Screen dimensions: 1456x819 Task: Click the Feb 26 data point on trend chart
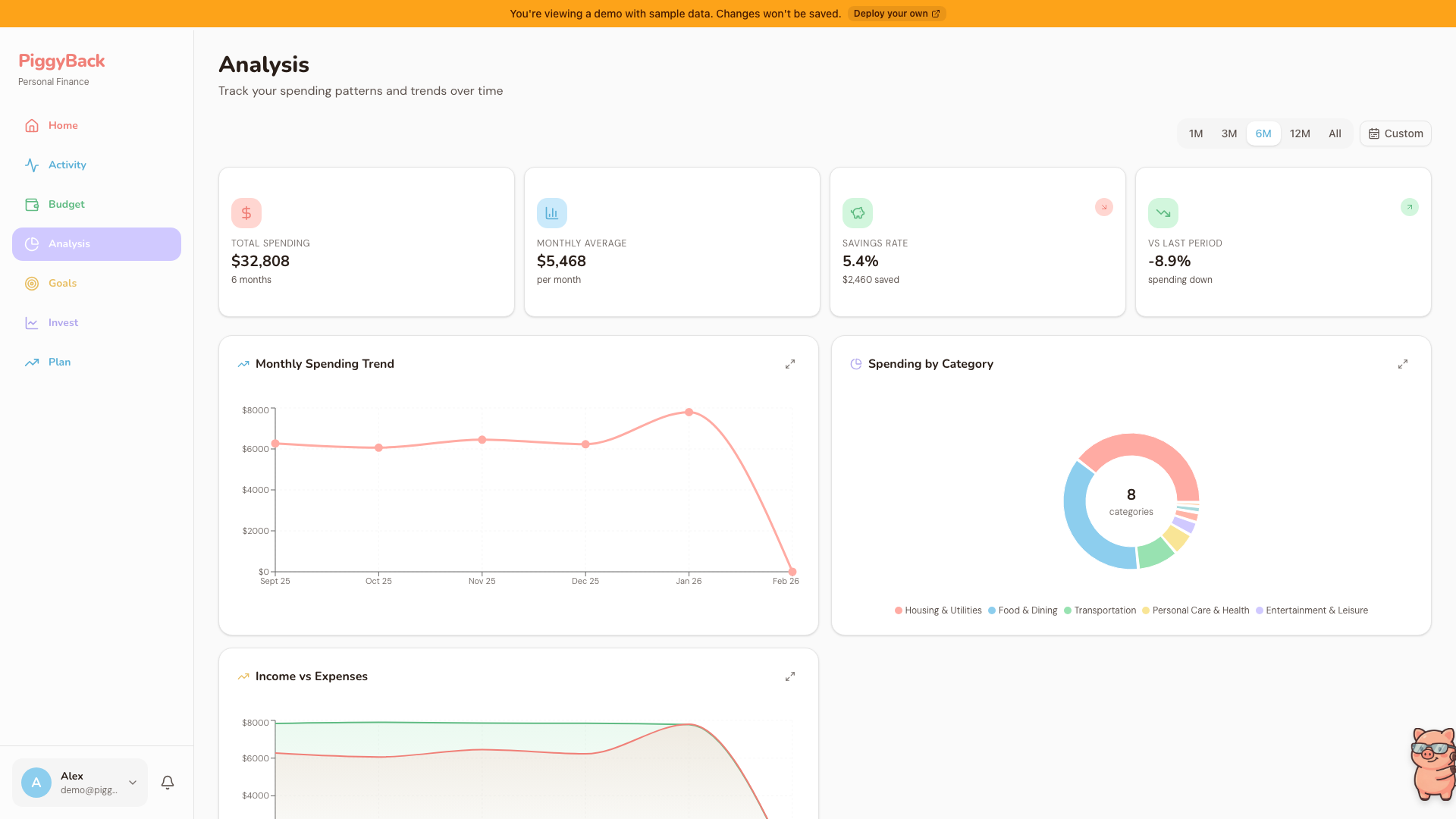pos(792,573)
